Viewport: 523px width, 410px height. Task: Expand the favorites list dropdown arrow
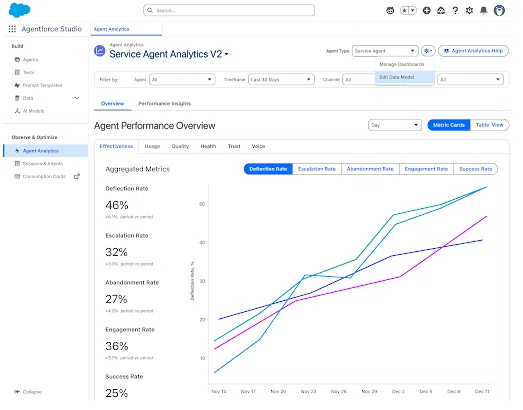click(413, 11)
